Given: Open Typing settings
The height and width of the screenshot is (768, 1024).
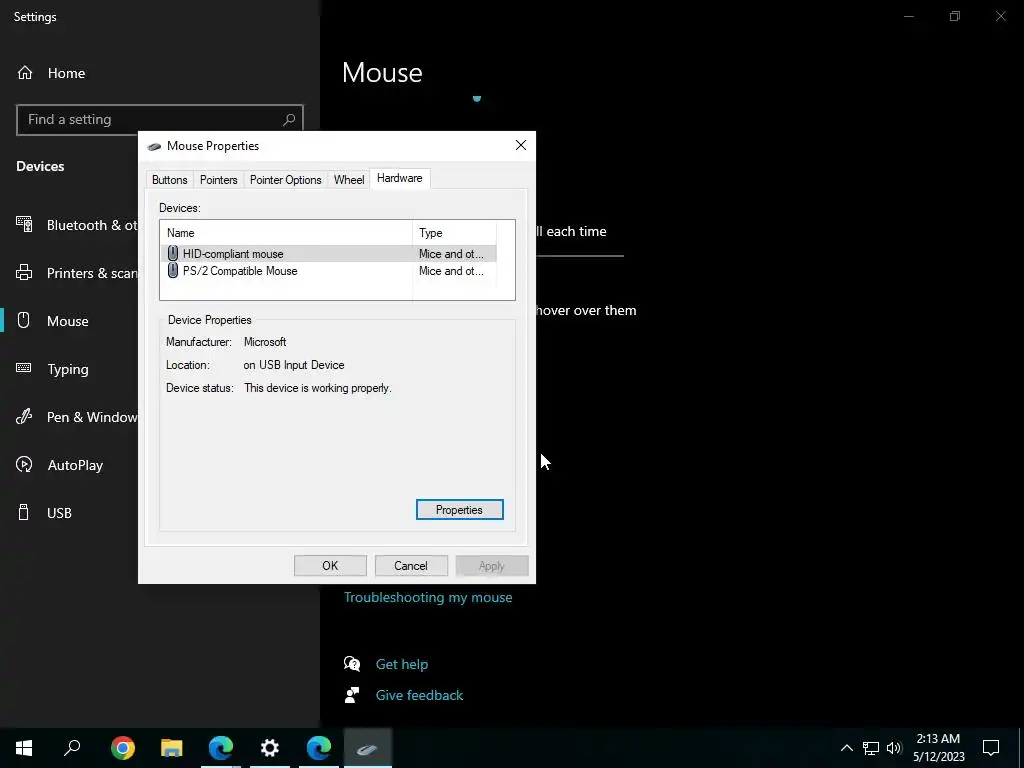Looking at the screenshot, I should pos(70,369).
